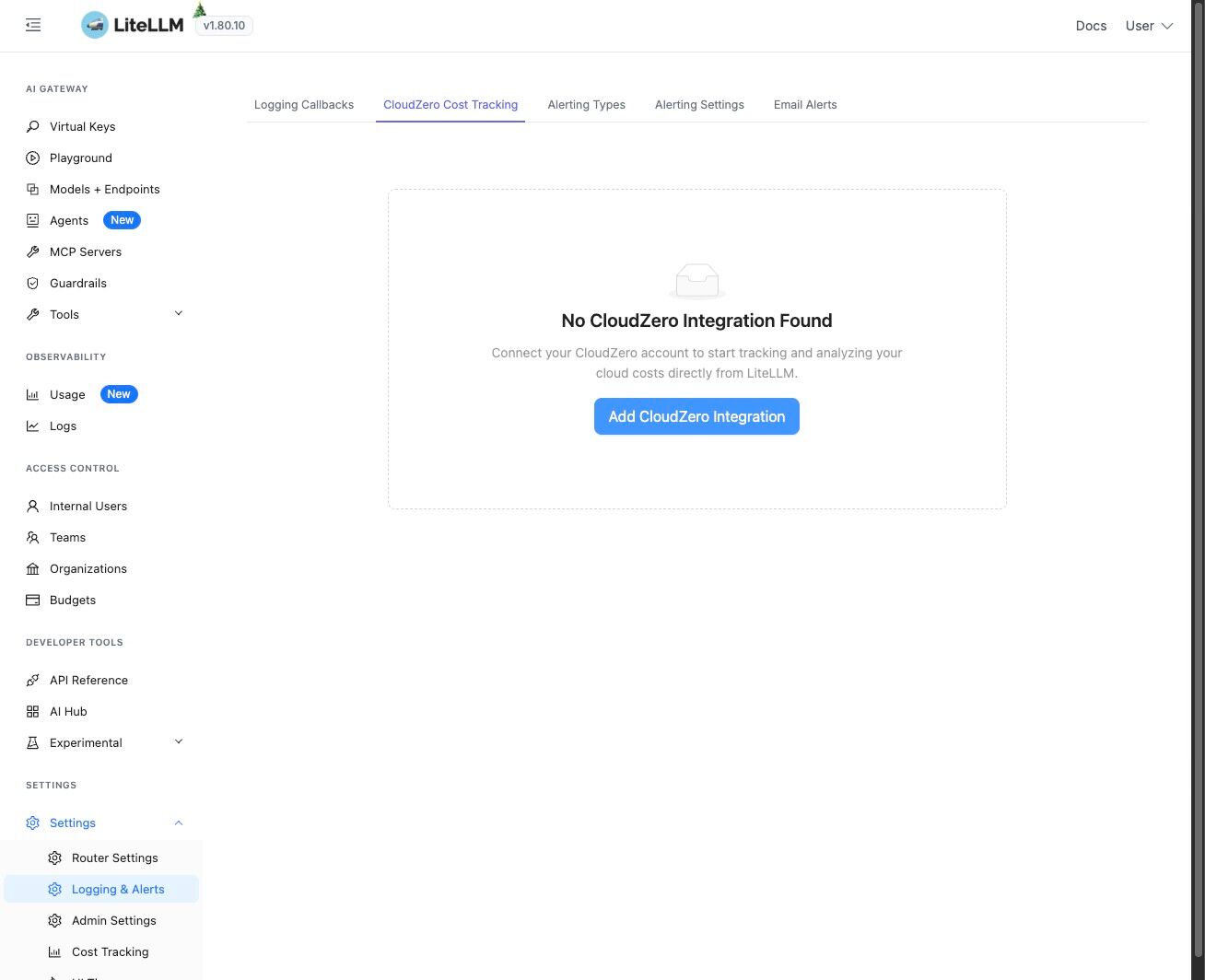1205x980 pixels.
Task: Expand the Experimental submenu chevron
Action: coord(179,741)
